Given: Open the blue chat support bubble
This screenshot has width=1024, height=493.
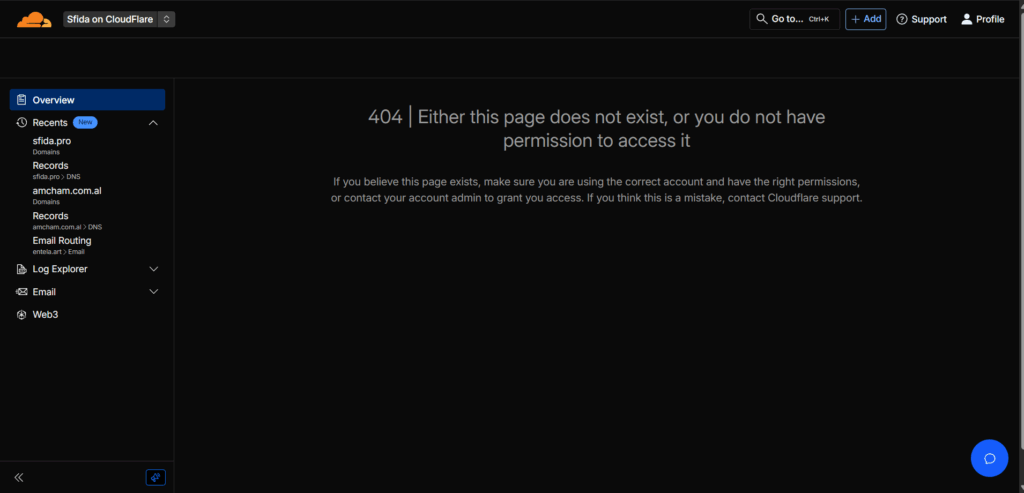Looking at the screenshot, I should click(989, 458).
